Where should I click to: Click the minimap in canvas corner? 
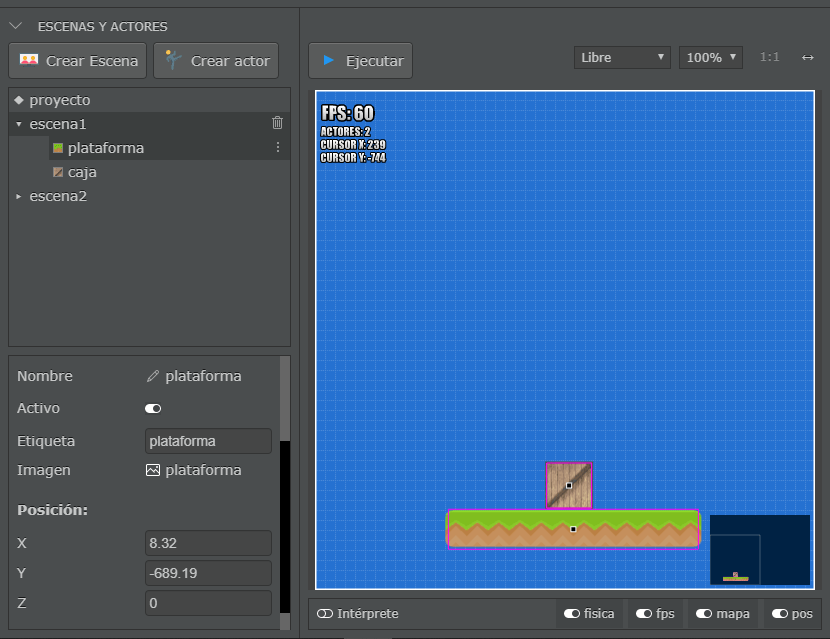click(760, 550)
